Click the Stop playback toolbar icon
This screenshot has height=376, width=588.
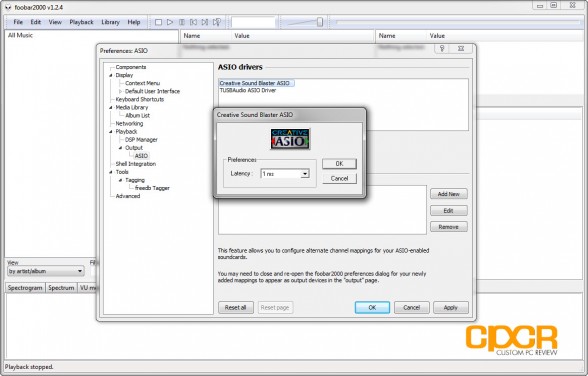pyautogui.click(x=158, y=22)
